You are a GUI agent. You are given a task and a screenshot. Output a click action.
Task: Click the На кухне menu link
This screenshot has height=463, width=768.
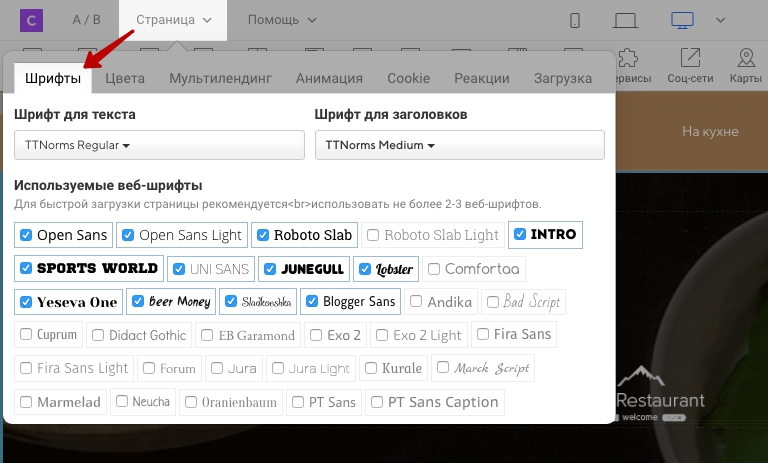[x=710, y=131]
